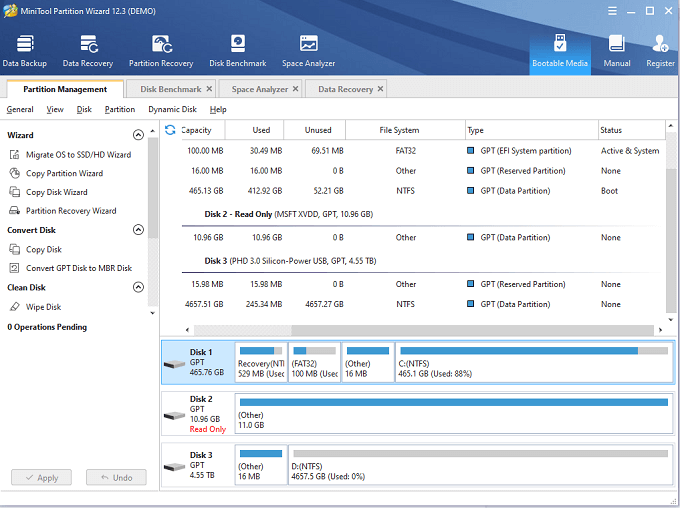Open the Dynamic Disk menu
Screen dimensions: 680x508
point(172,109)
